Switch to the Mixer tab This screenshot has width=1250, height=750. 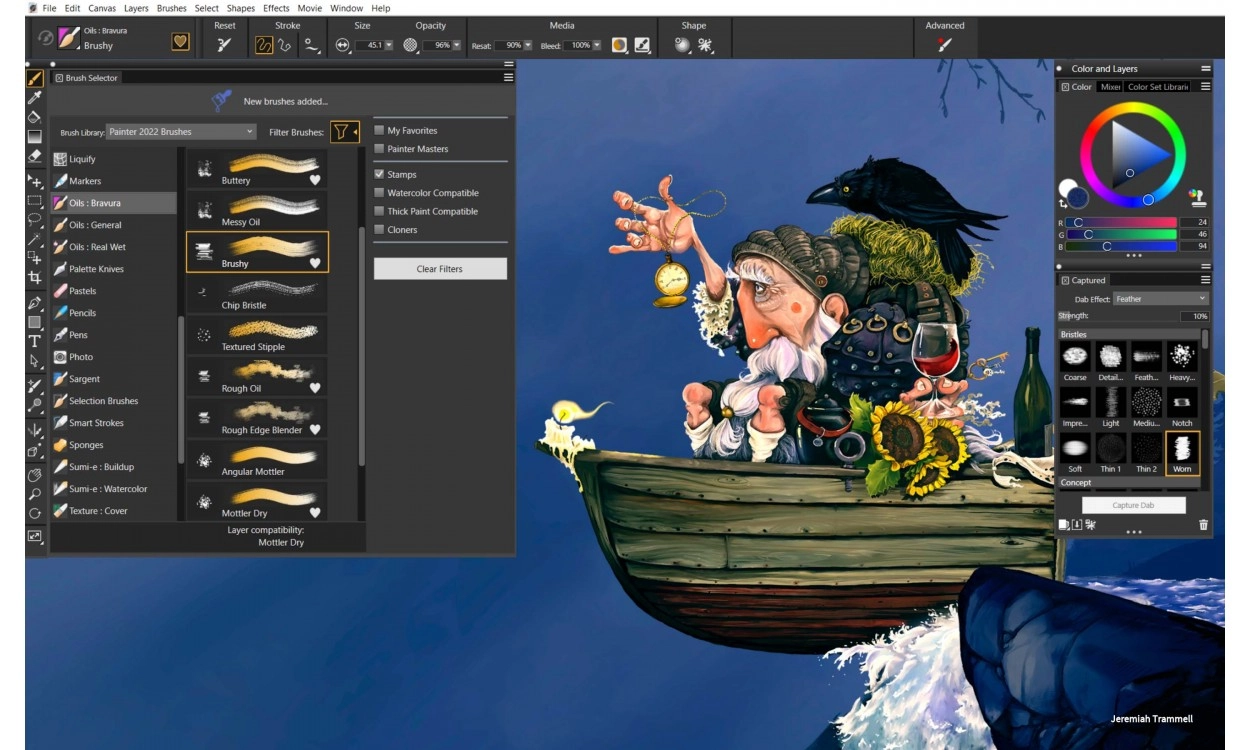tap(1110, 87)
